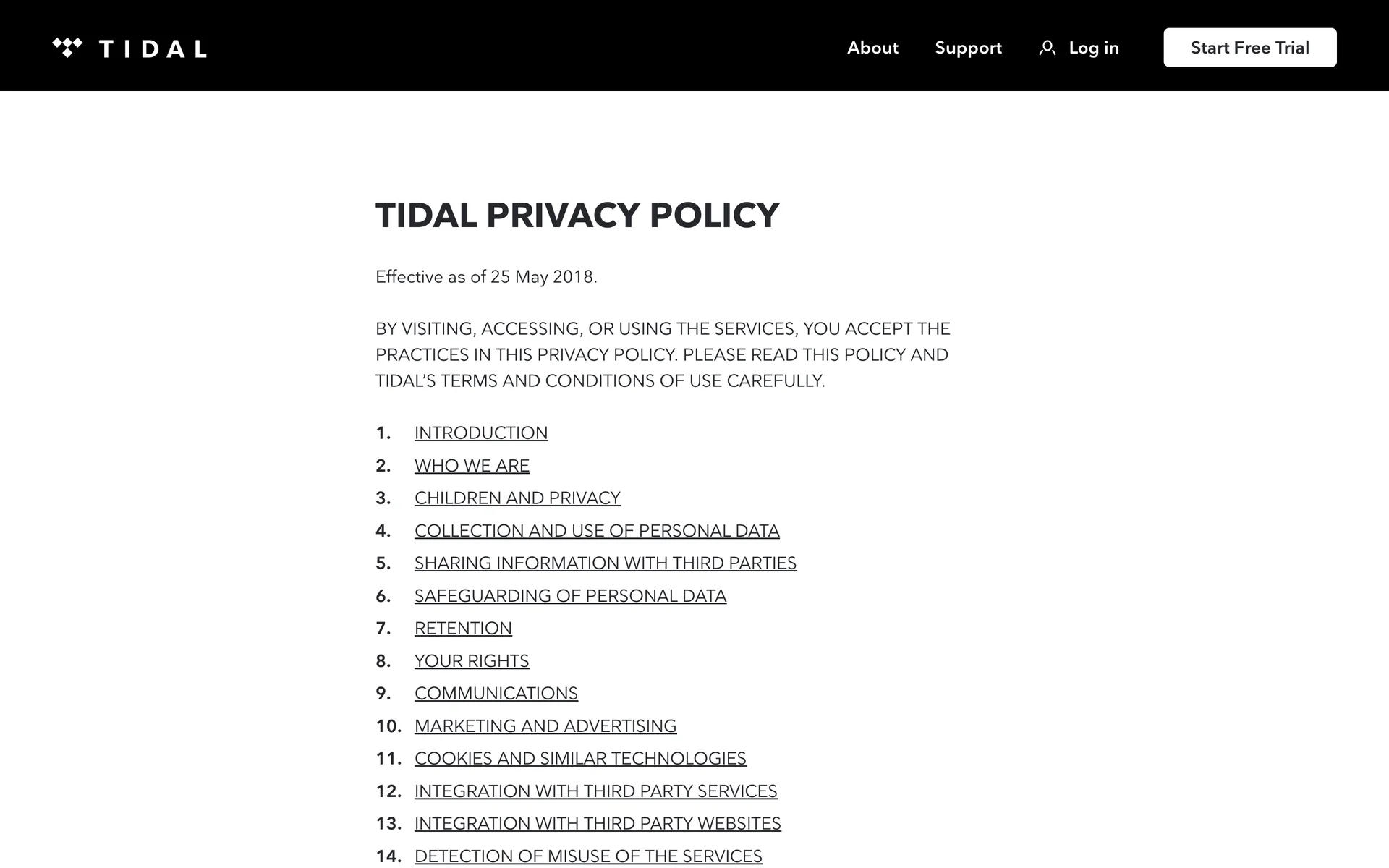Screen dimensions: 1389x868
Task: Open the Support menu item
Action: [968, 48]
